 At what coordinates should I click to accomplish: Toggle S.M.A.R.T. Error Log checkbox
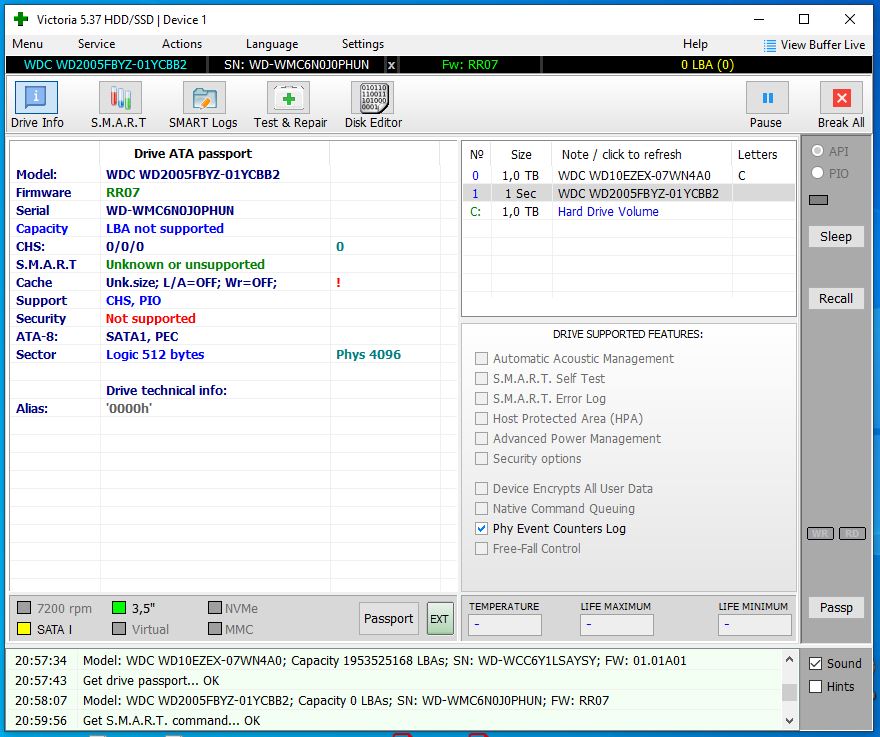pyautogui.click(x=481, y=399)
